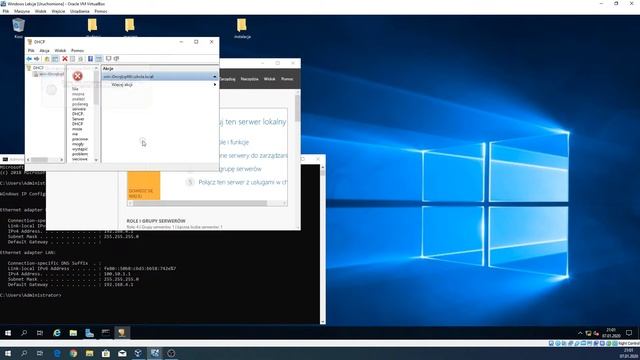Click the Back arrow in DHCP toolbar
Image resolution: width=640 pixels, height=360 pixels.
point(29,59)
